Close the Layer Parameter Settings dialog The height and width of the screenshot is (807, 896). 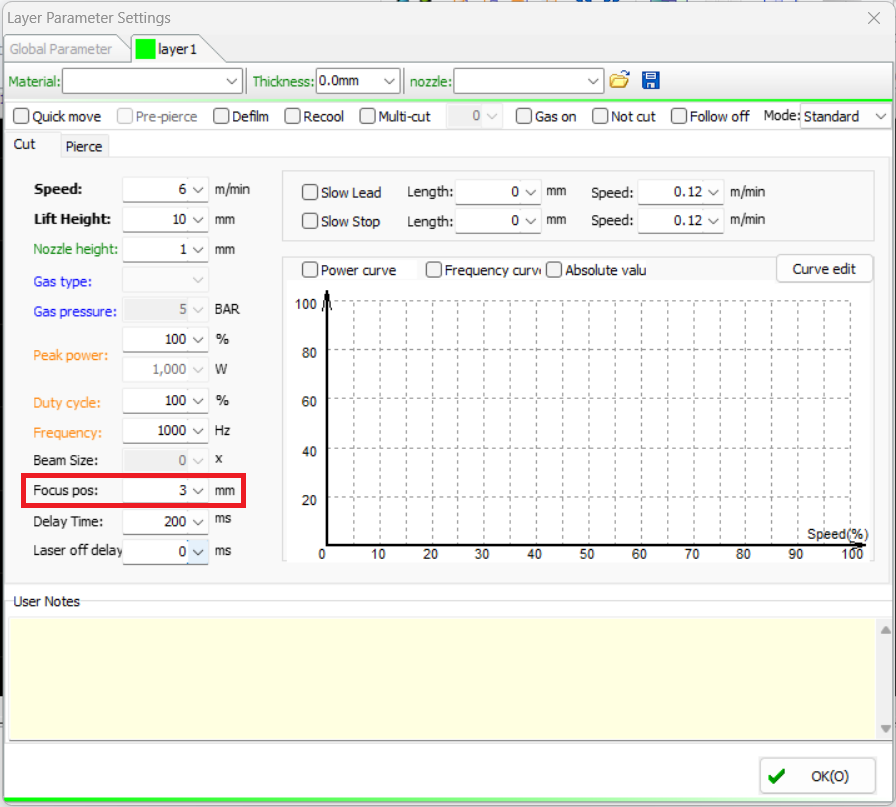873,17
